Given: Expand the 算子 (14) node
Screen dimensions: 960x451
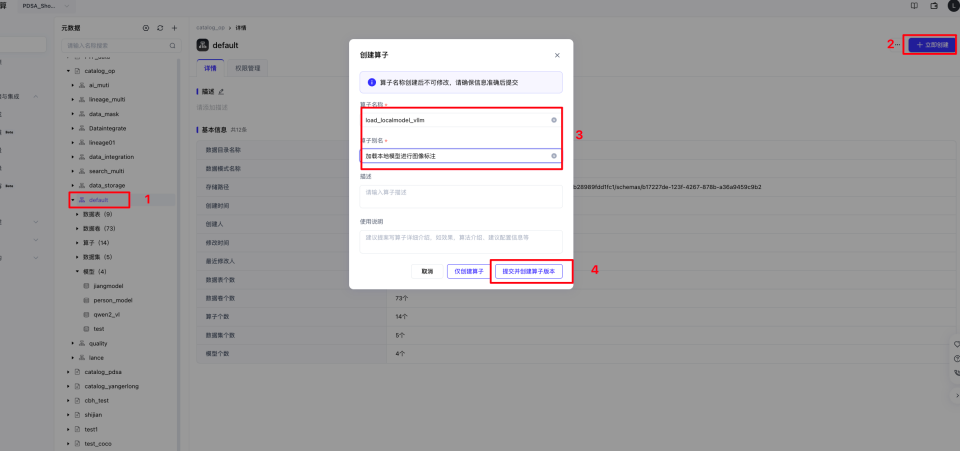Looking at the screenshot, I should click(x=77, y=243).
